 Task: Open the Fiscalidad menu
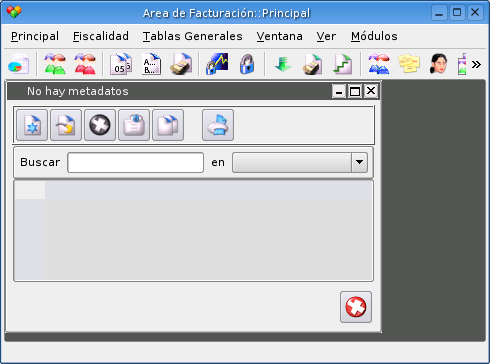(x=101, y=36)
